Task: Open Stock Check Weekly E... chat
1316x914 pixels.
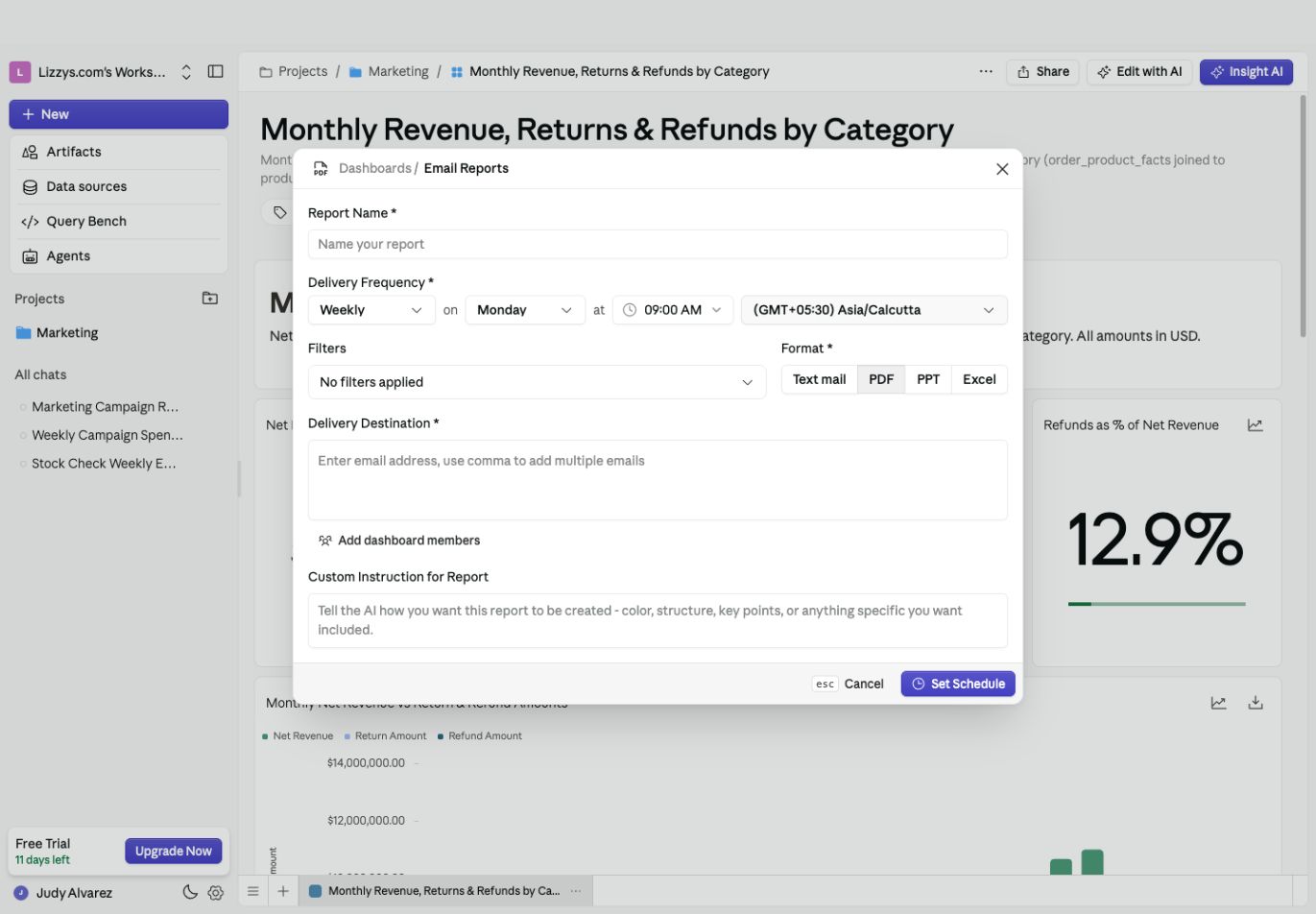Action: (104, 464)
